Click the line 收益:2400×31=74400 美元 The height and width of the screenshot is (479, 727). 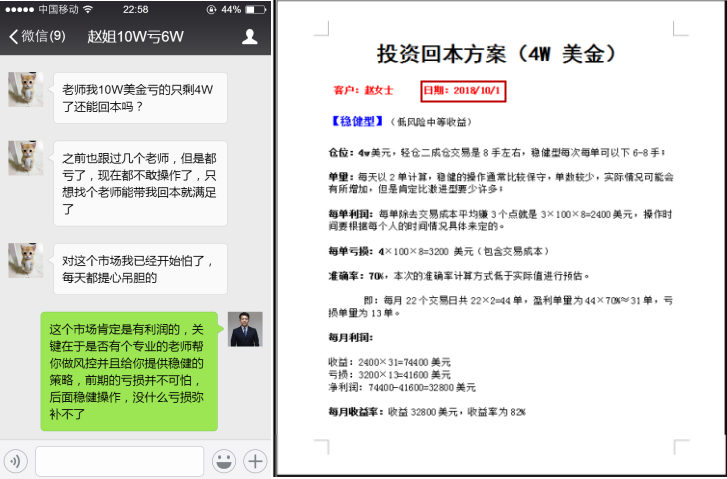[x=389, y=362]
